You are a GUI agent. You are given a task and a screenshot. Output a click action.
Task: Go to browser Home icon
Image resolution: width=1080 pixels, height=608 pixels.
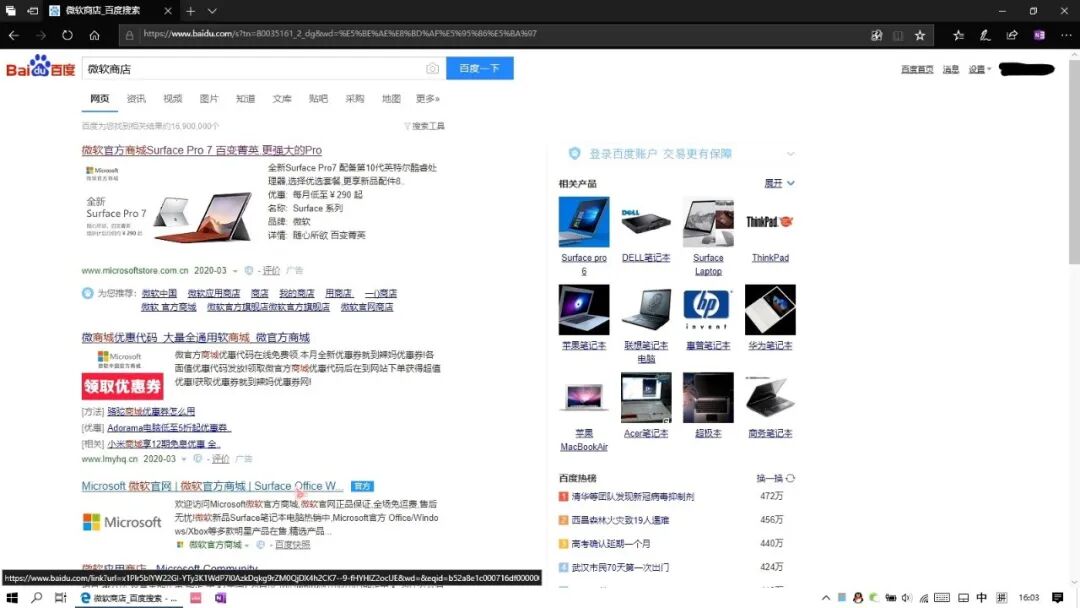pyautogui.click(x=94, y=35)
